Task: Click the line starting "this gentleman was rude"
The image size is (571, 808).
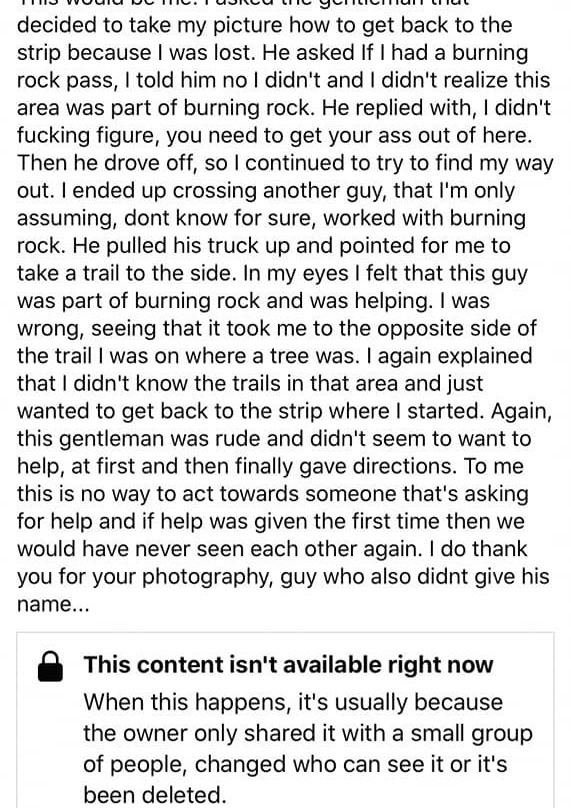Action: (274, 439)
